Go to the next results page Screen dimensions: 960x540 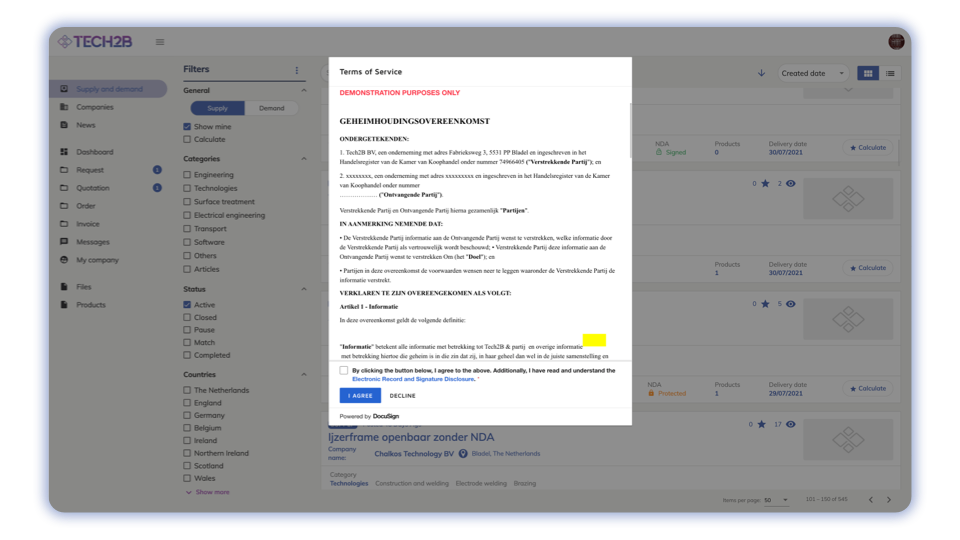coord(888,500)
